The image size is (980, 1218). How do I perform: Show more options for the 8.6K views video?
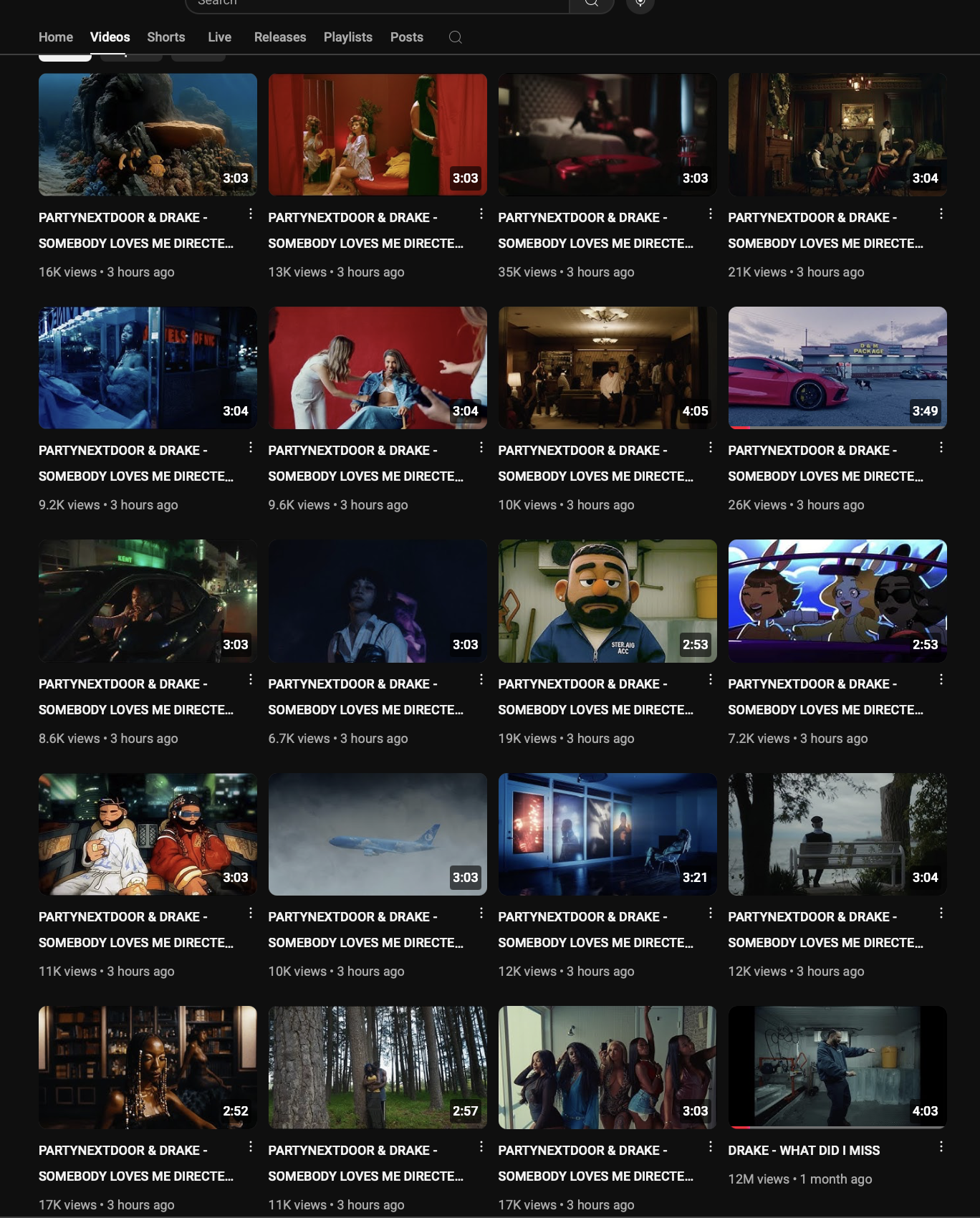click(x=250, y=679)
